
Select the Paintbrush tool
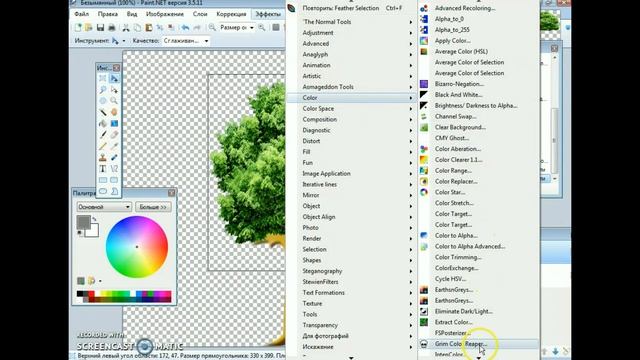103,135
